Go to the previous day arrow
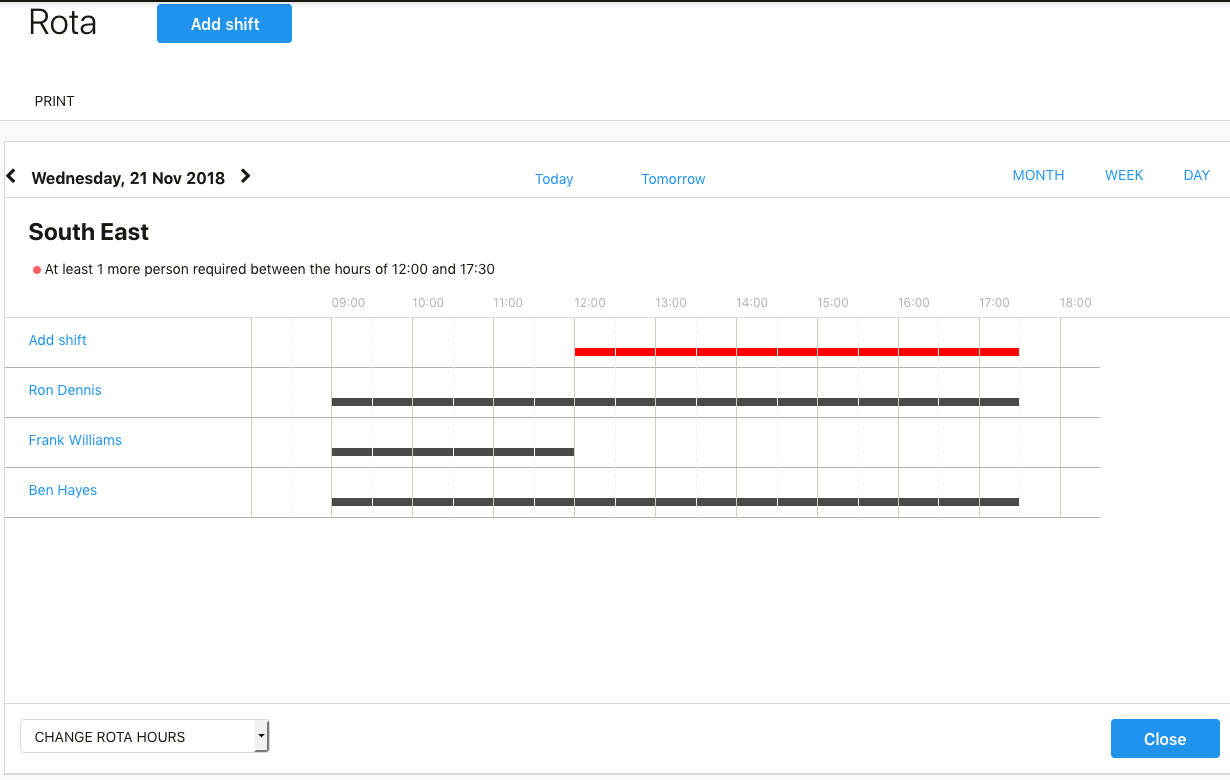The width and height of the screenshot is (1230, 780). coord(11,176)
